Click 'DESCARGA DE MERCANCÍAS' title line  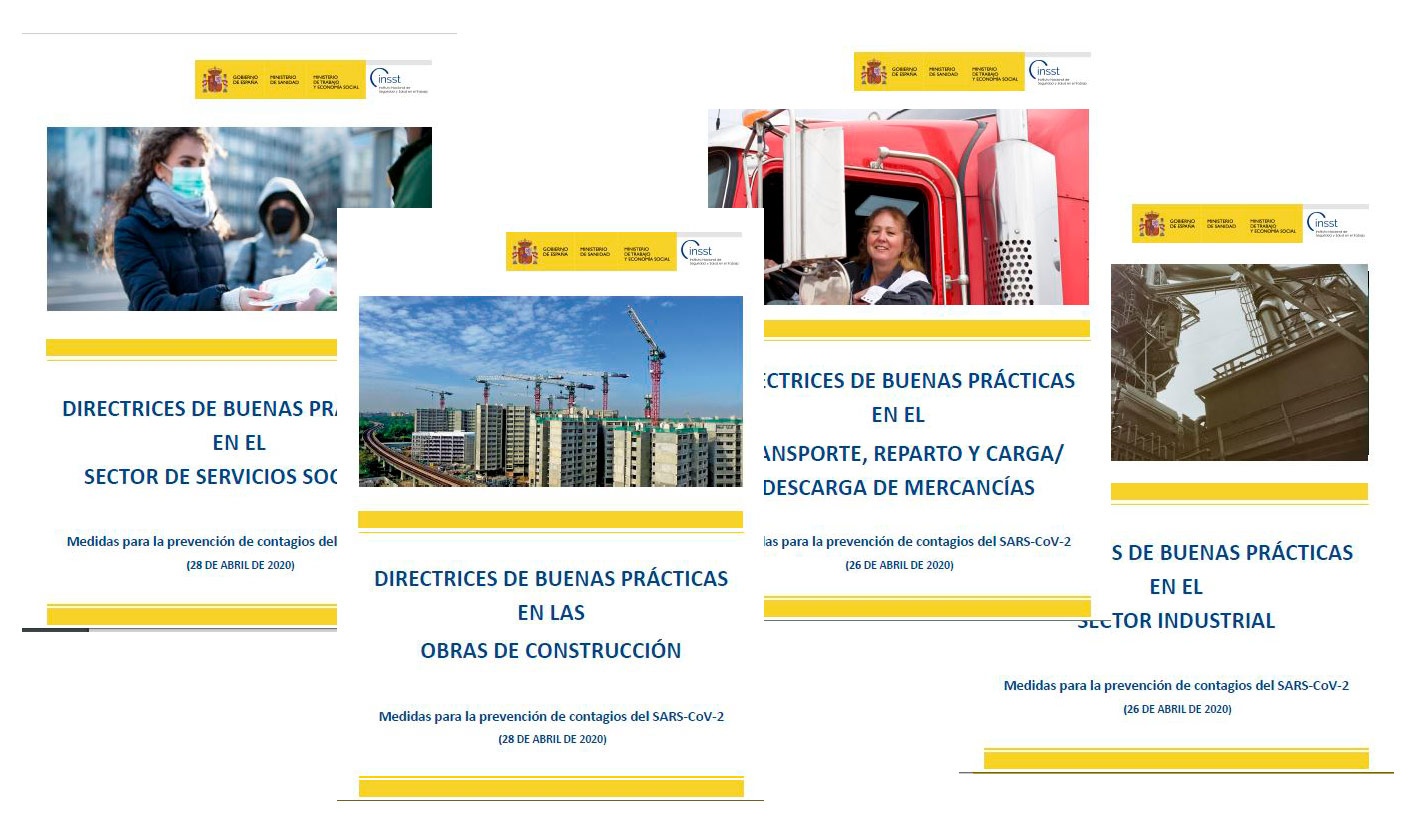pos(899,489)
